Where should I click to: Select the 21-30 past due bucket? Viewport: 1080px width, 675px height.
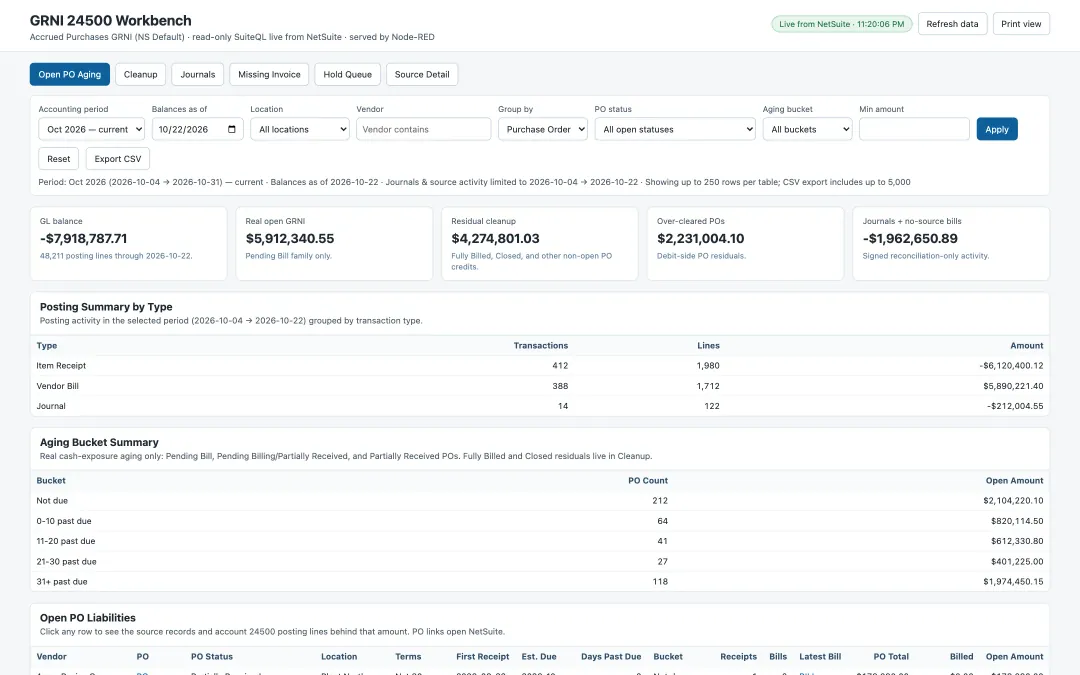coord(540,561)
